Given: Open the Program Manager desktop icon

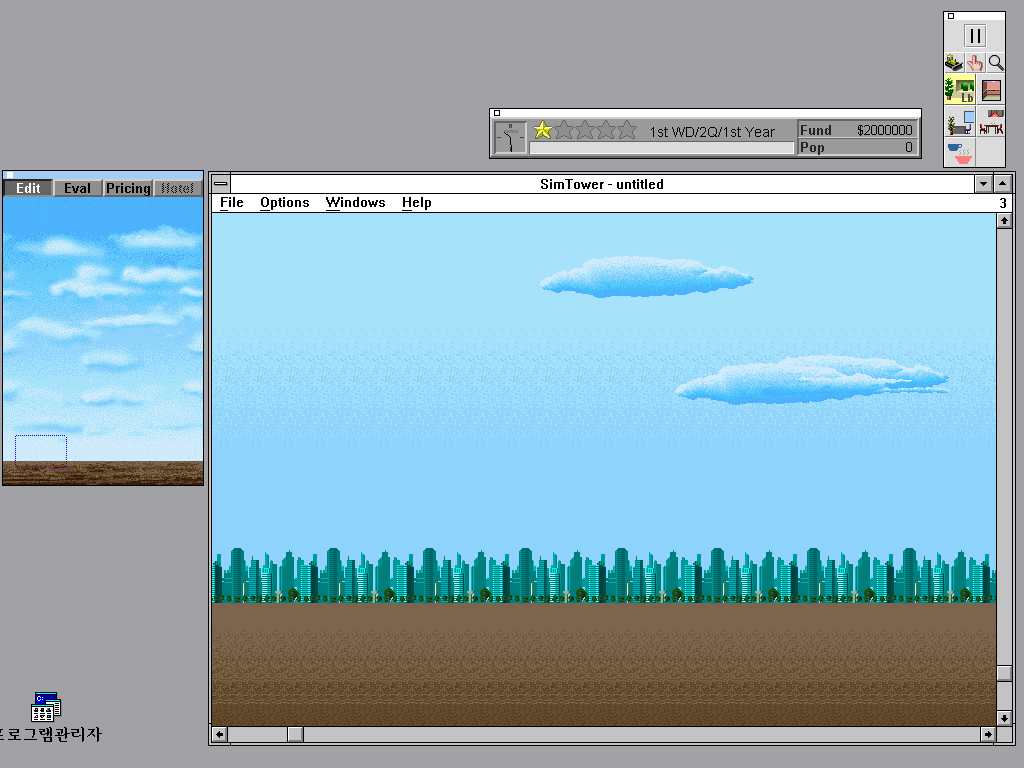Looking at the screenshot, I should (x=46, y=707).
